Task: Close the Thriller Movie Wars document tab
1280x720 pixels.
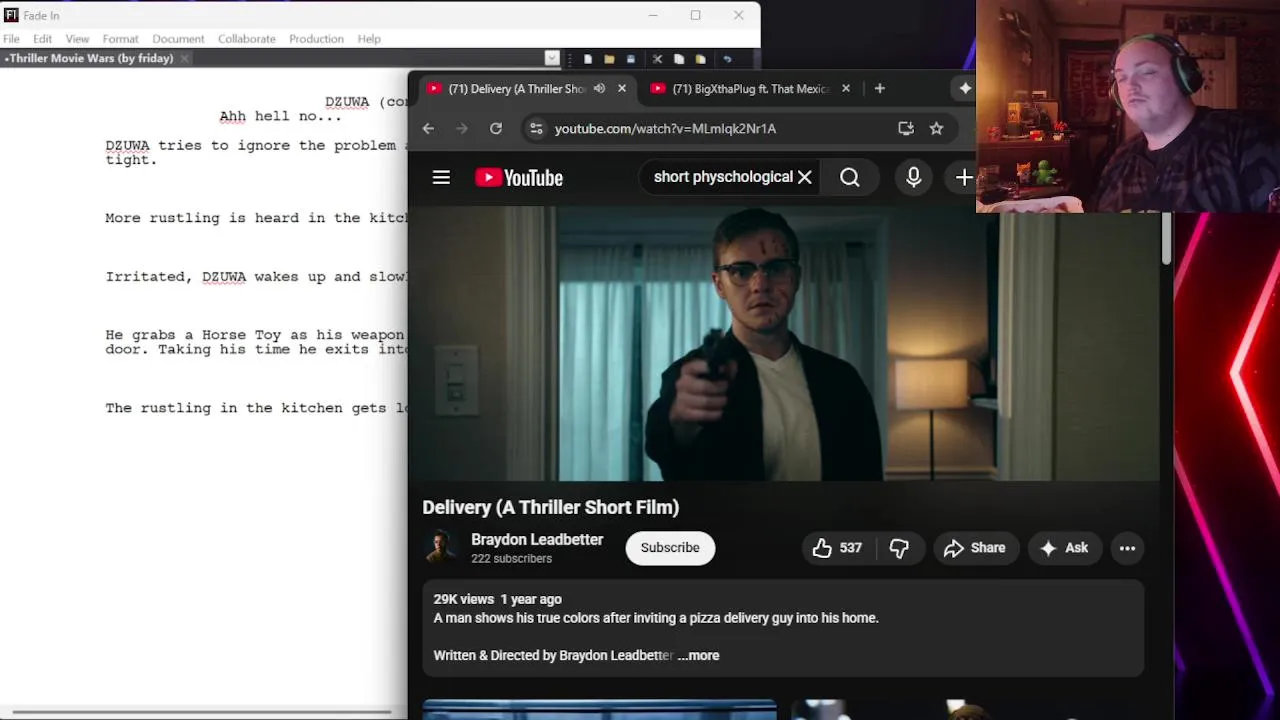Action: [185, 59]
